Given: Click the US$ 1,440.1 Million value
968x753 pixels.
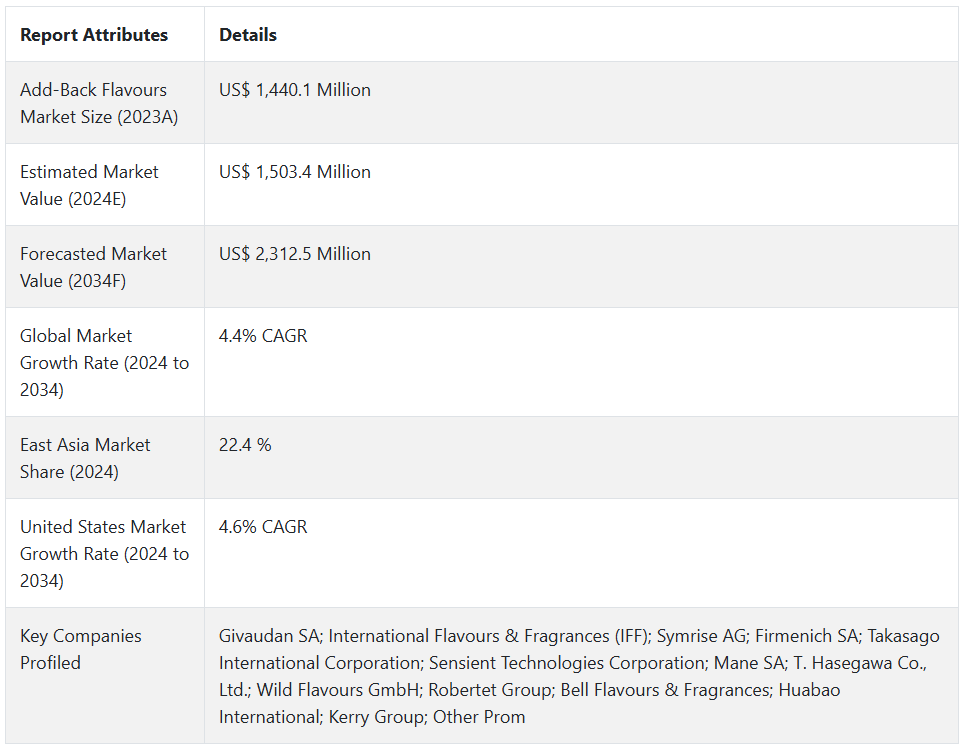Looking at the screenshot, I should (x=295, y=90).
